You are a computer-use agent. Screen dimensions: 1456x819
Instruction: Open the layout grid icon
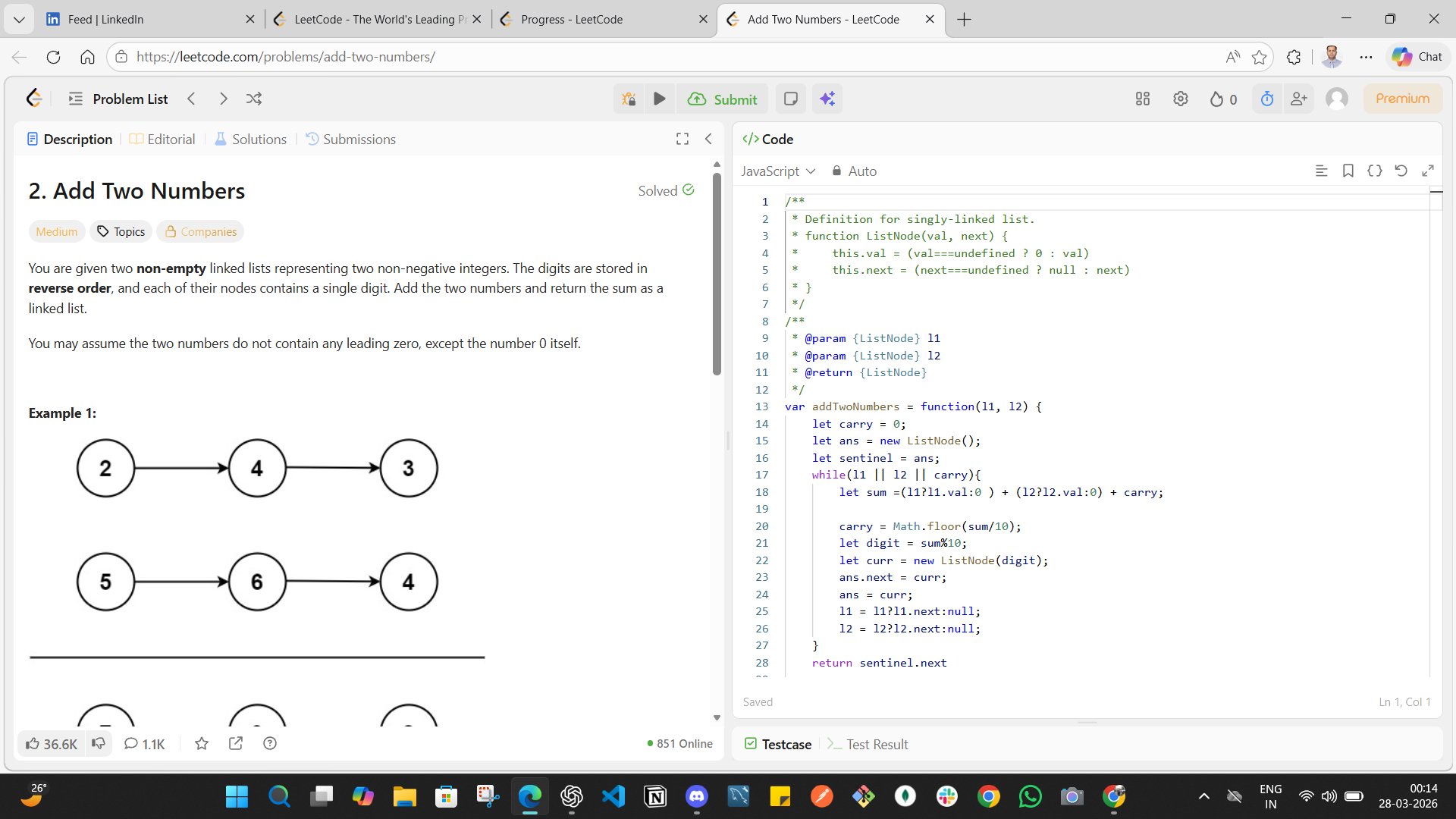(x=1142, y=99)
